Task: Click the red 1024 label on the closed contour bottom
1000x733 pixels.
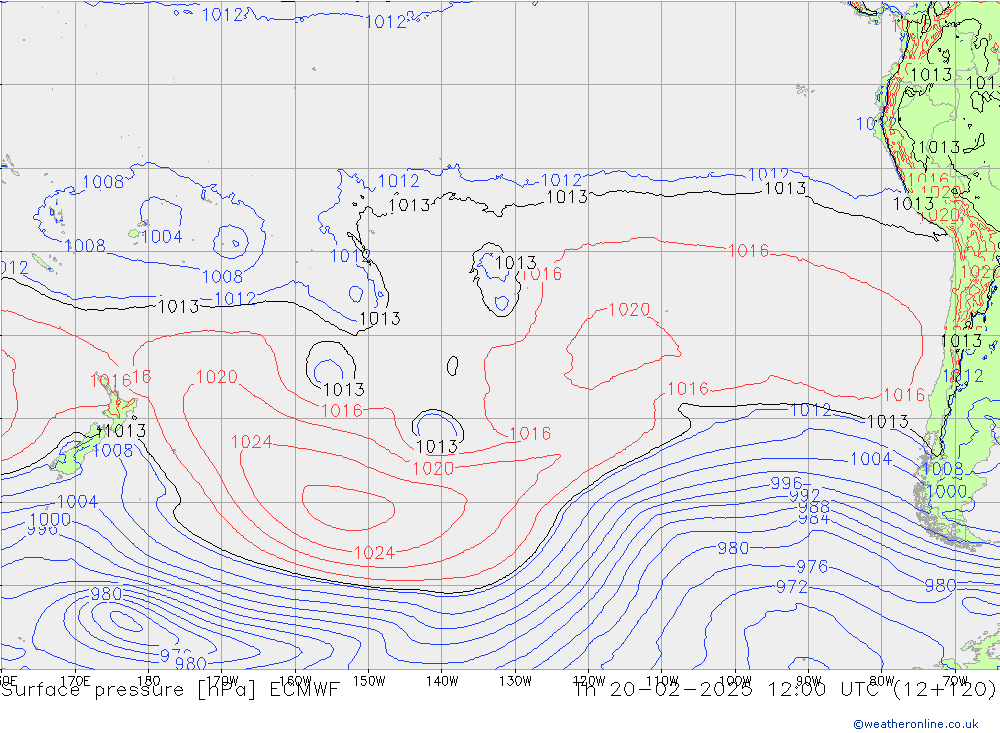Action: click(x=374, y=552)
